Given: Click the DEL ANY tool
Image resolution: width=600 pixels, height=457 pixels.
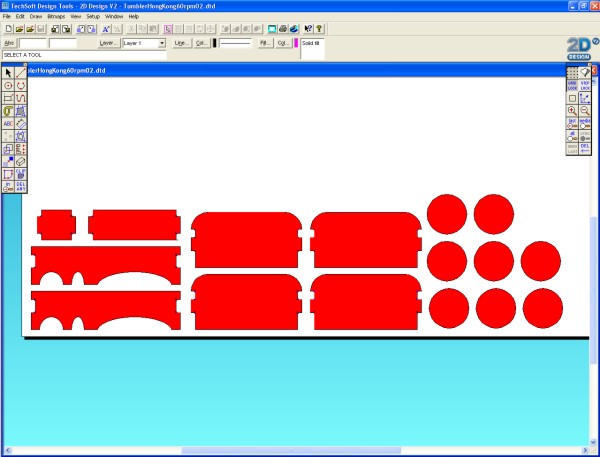Looking at the screenshot, I should point(21,186).
